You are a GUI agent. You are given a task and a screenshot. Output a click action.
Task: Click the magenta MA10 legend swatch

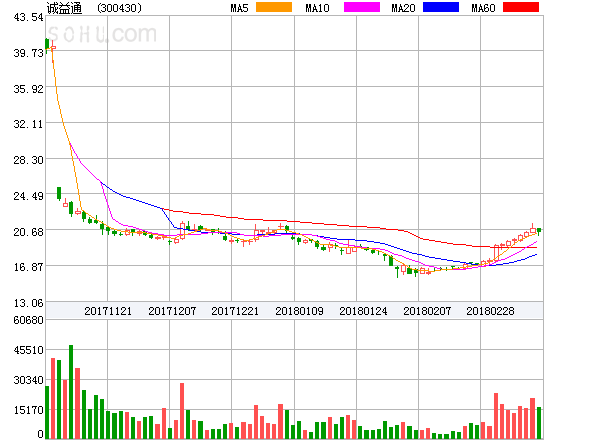tap(362, 7)
